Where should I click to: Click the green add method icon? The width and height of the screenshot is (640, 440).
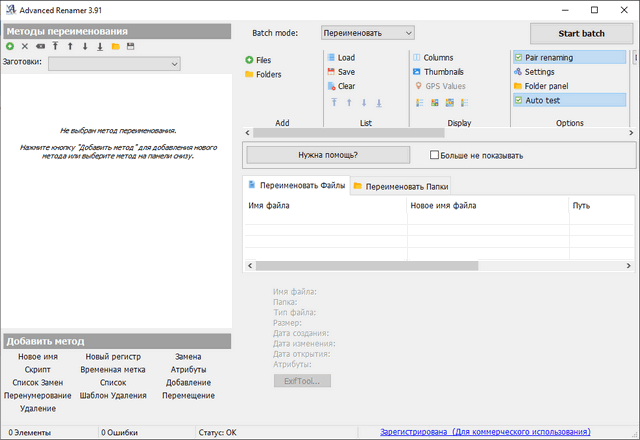coord(10,47)
